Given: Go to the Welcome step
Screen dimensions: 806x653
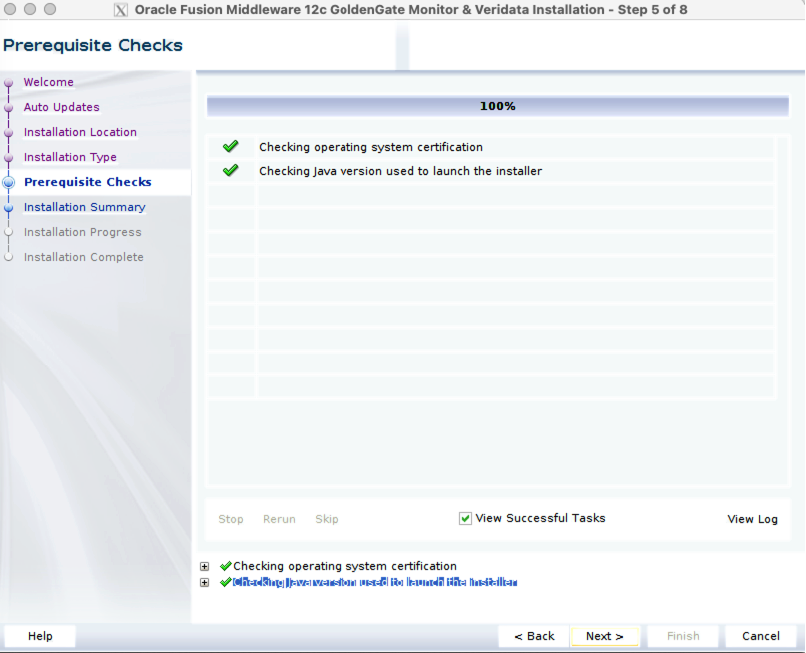Looking at the screenshot, I should 49,82.
